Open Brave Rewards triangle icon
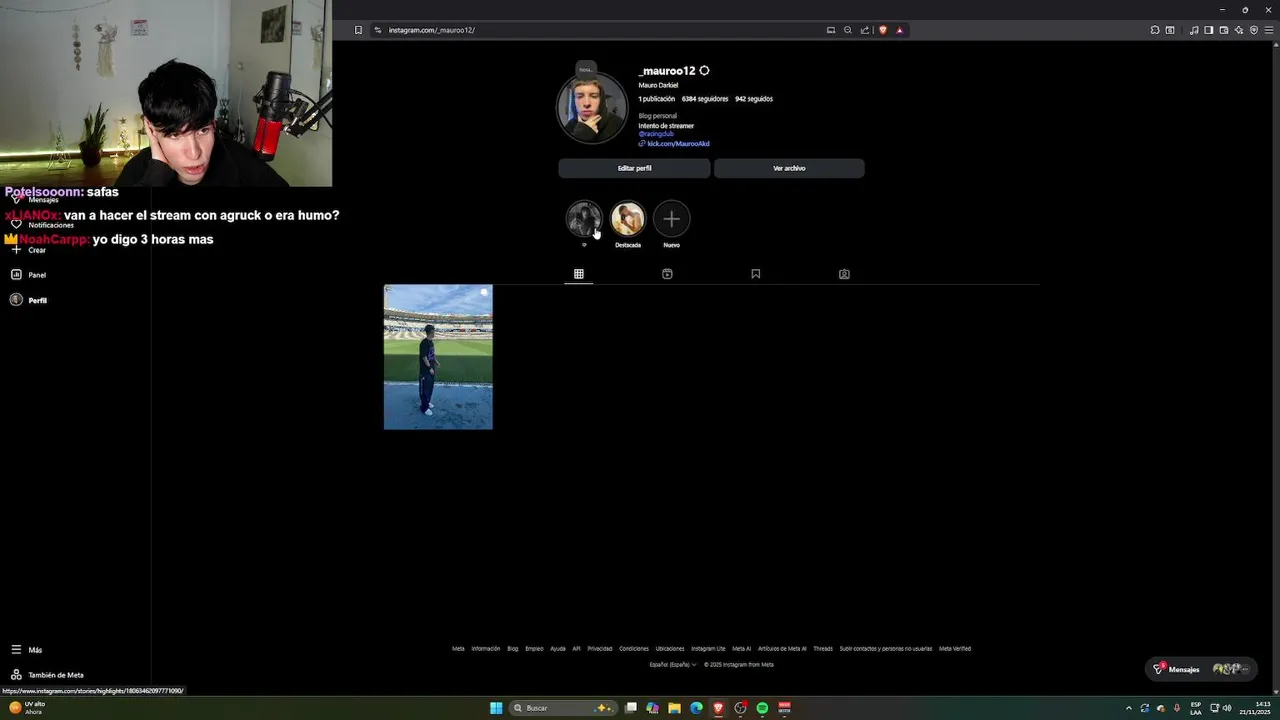Screen dimensions: 1280x720 [x=899, y=30]
